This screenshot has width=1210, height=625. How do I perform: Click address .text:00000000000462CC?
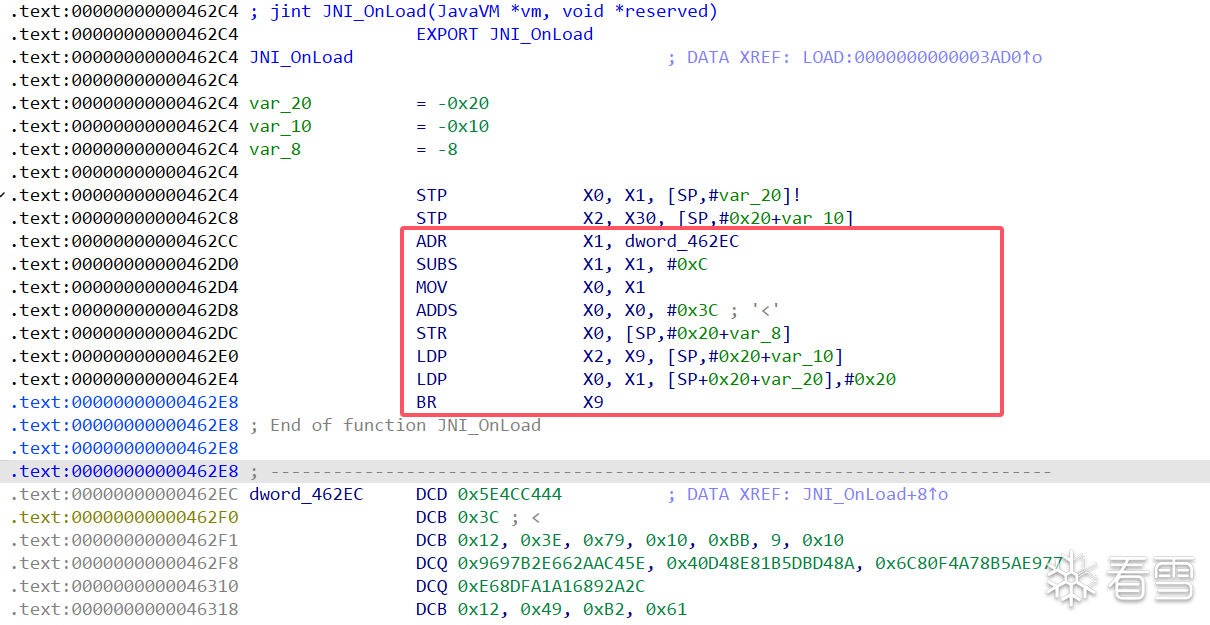pos(125,241)
